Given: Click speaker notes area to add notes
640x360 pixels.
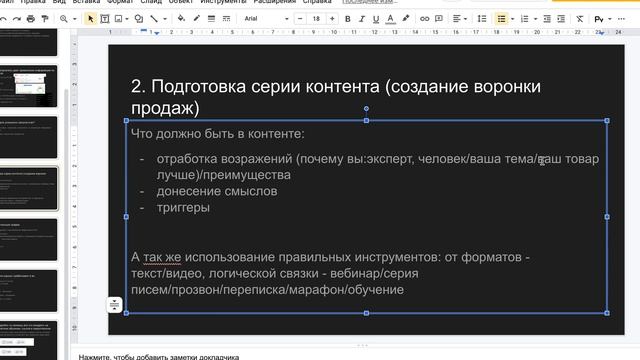Looking at the screenshot, I should click(x=159, y=357).
